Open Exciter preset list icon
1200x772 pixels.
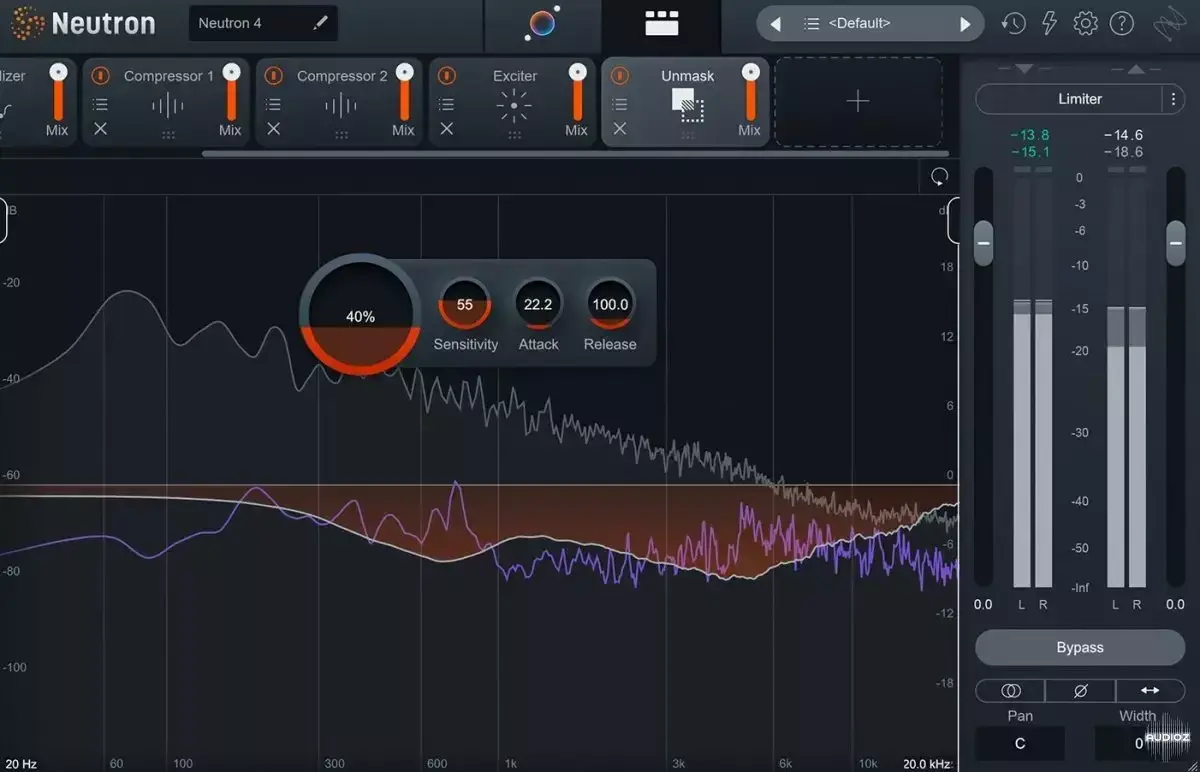tap(446, 104)
